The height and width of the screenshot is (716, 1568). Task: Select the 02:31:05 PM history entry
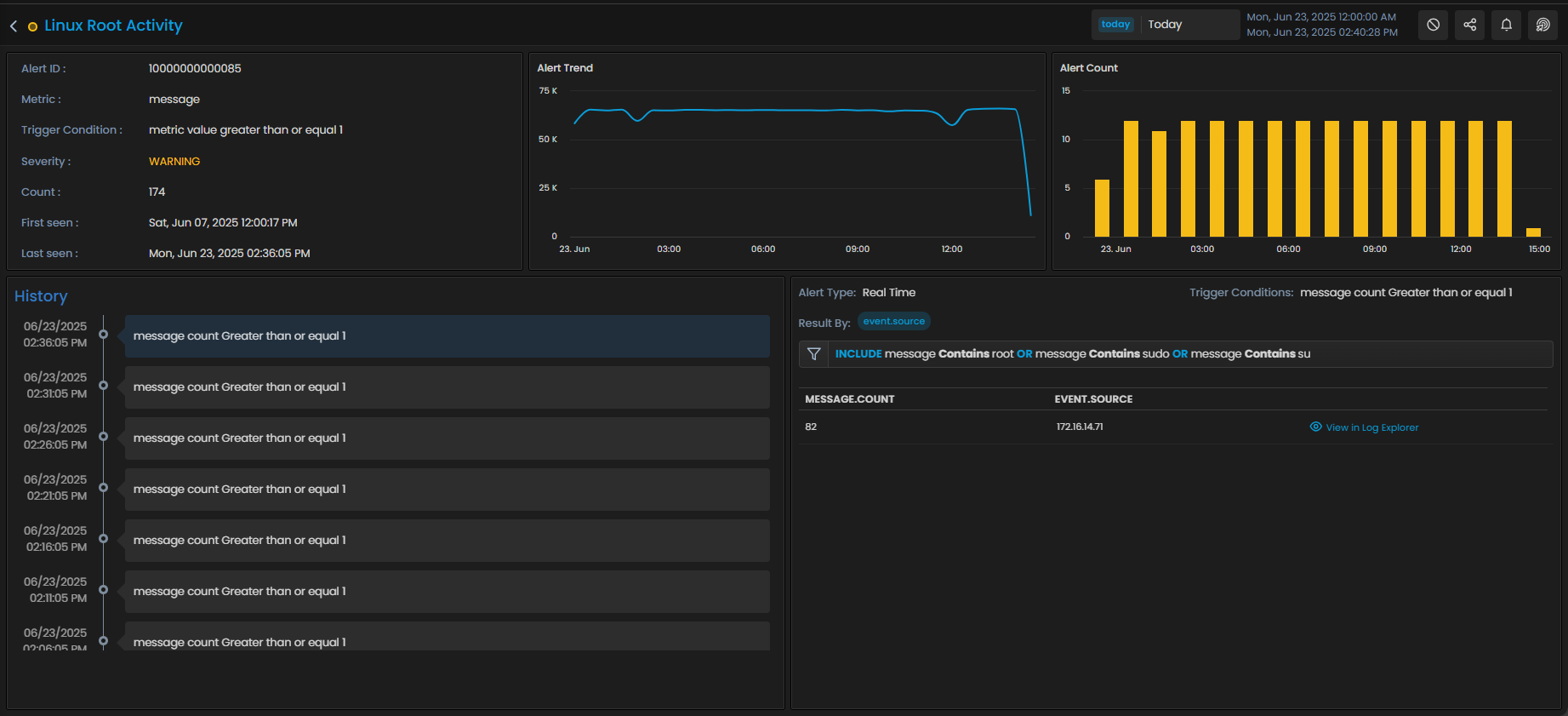(447, 387)
